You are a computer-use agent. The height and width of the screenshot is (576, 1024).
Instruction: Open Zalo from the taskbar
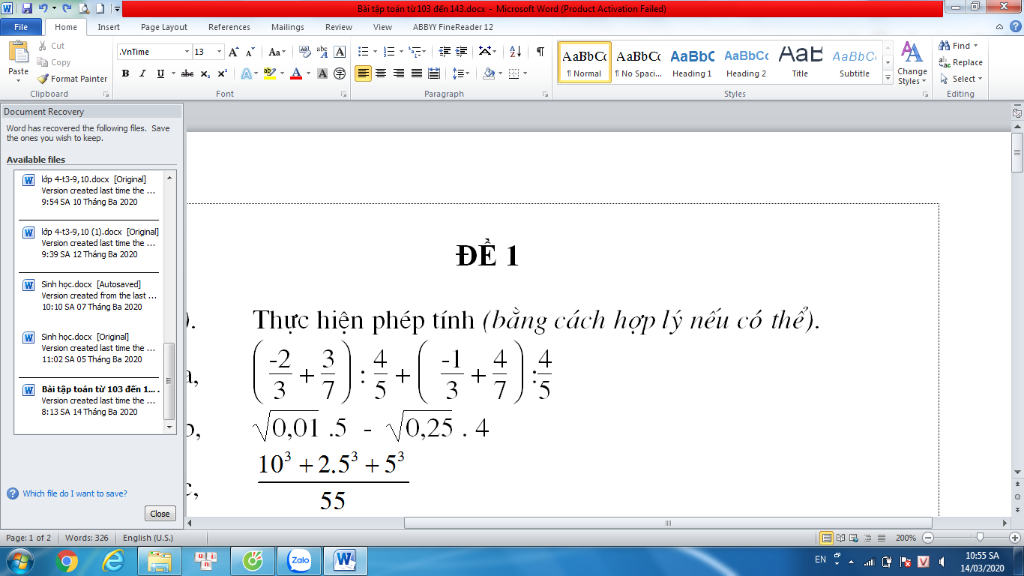[299, 561]
